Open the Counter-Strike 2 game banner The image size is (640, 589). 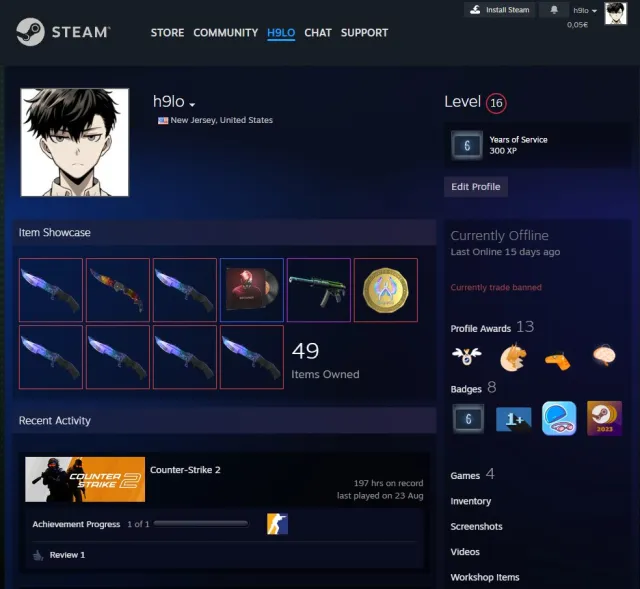(85, 479)
